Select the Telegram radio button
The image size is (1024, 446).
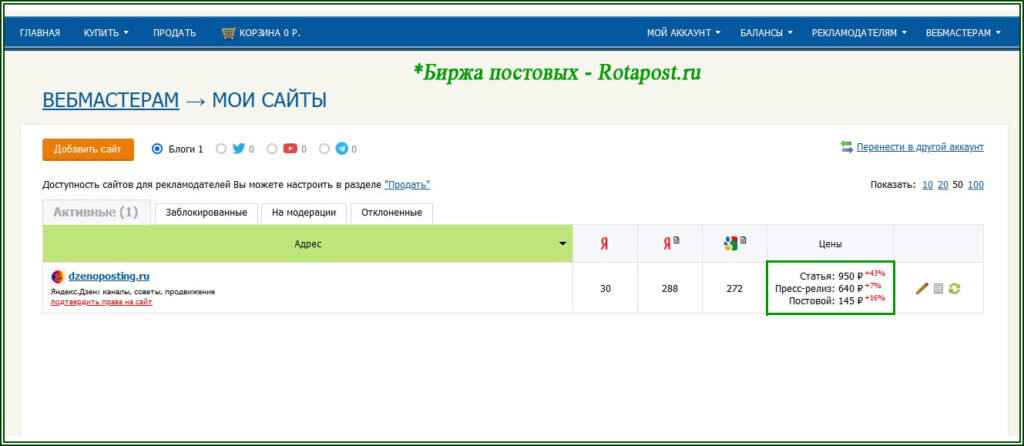pyautogui.click(x=325, y=149)
